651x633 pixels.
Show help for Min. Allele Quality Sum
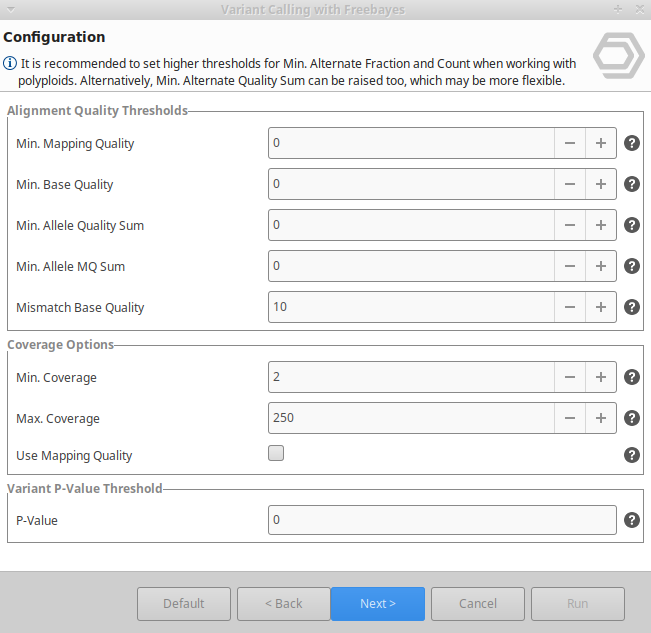(x=631, y=225)
